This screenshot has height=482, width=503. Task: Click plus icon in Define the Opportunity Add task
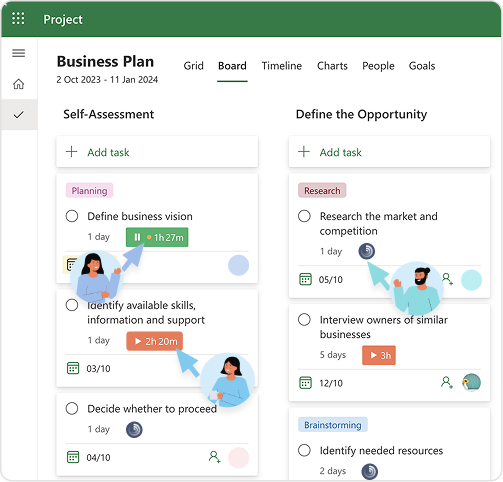click(x=304, y=152)
